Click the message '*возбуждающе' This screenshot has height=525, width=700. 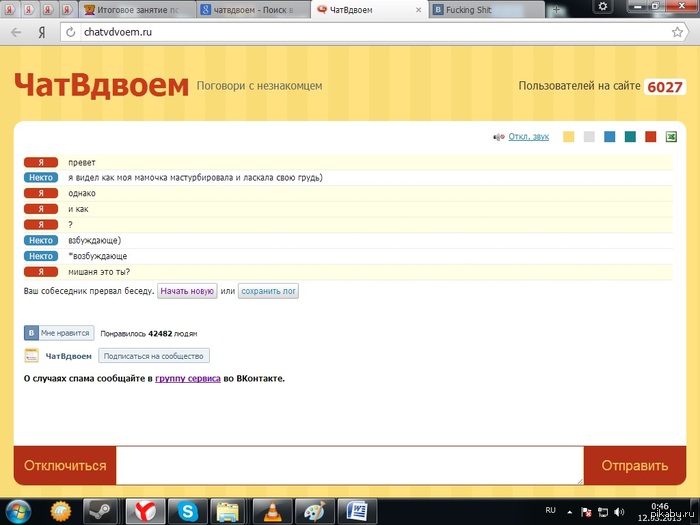click(x=97, y=256)
